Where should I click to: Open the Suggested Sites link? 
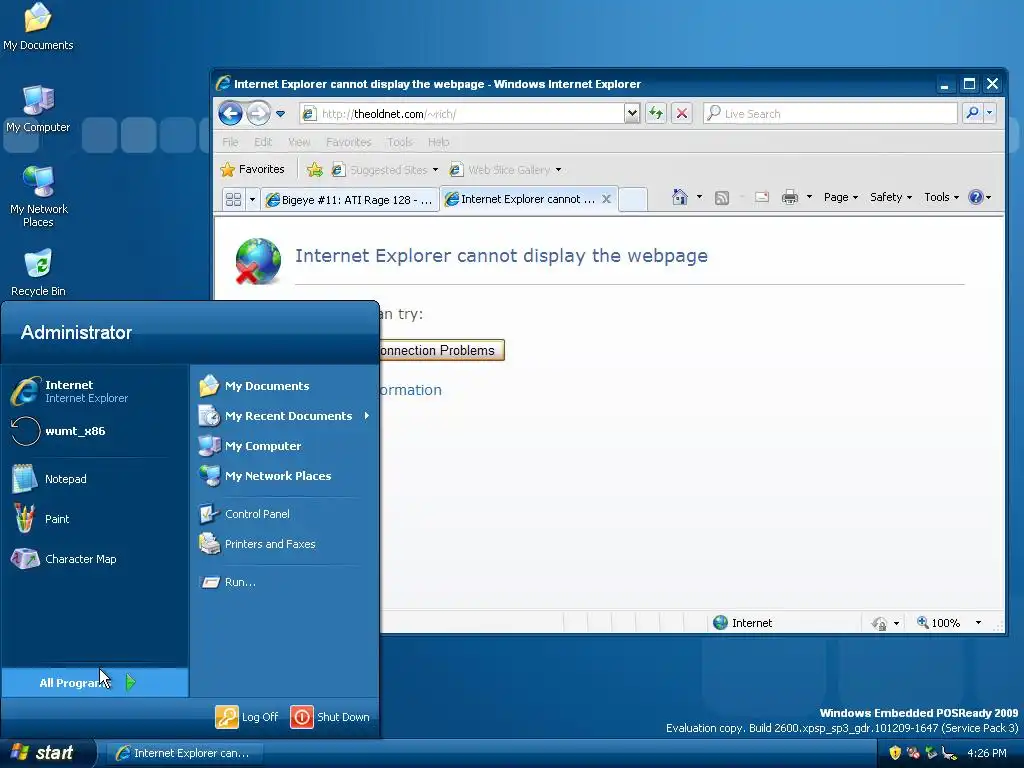[x=385, y=170]
